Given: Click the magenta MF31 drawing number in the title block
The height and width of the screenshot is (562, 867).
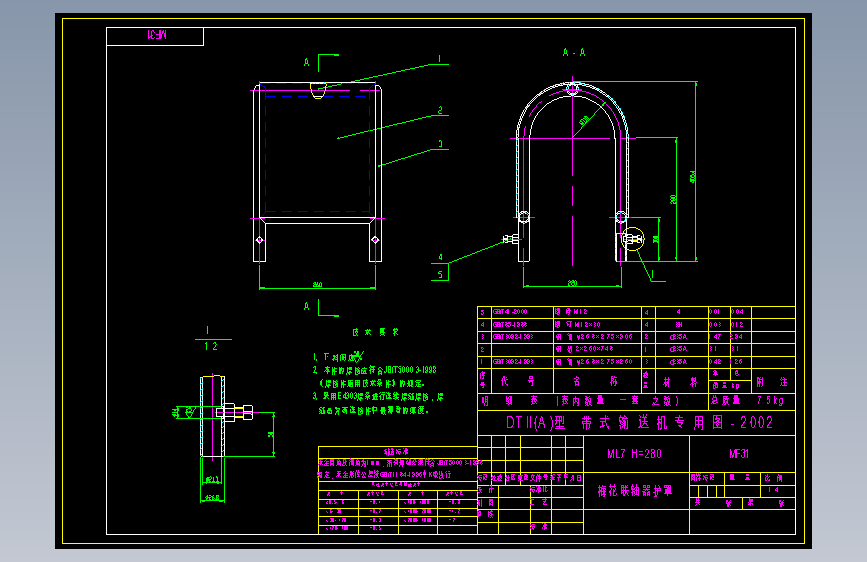Looking at the screenshot, I should [x=739, y=454].
